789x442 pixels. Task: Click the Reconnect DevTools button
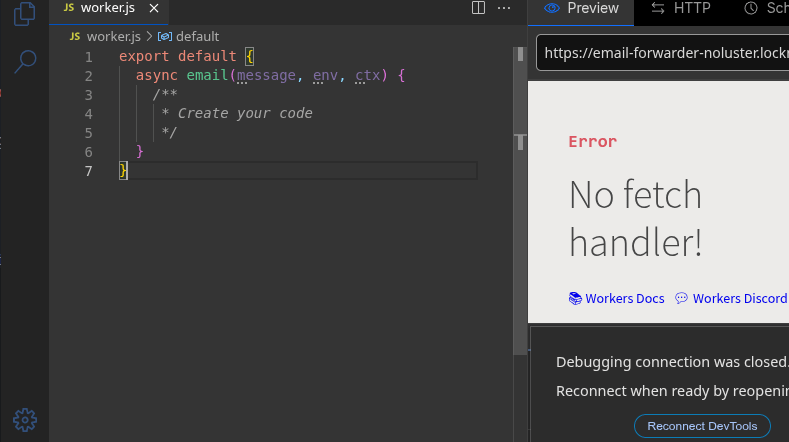(x=702, y=426)
